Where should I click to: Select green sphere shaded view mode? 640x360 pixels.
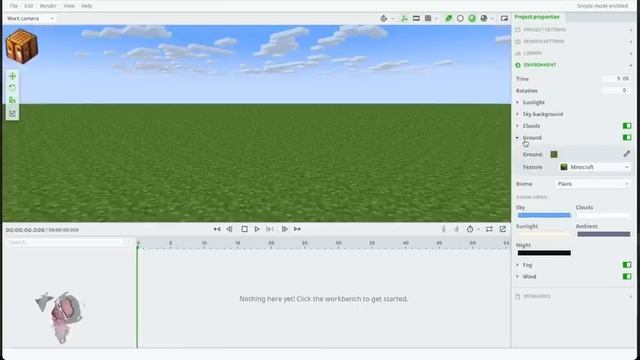[x=472, y=18]
